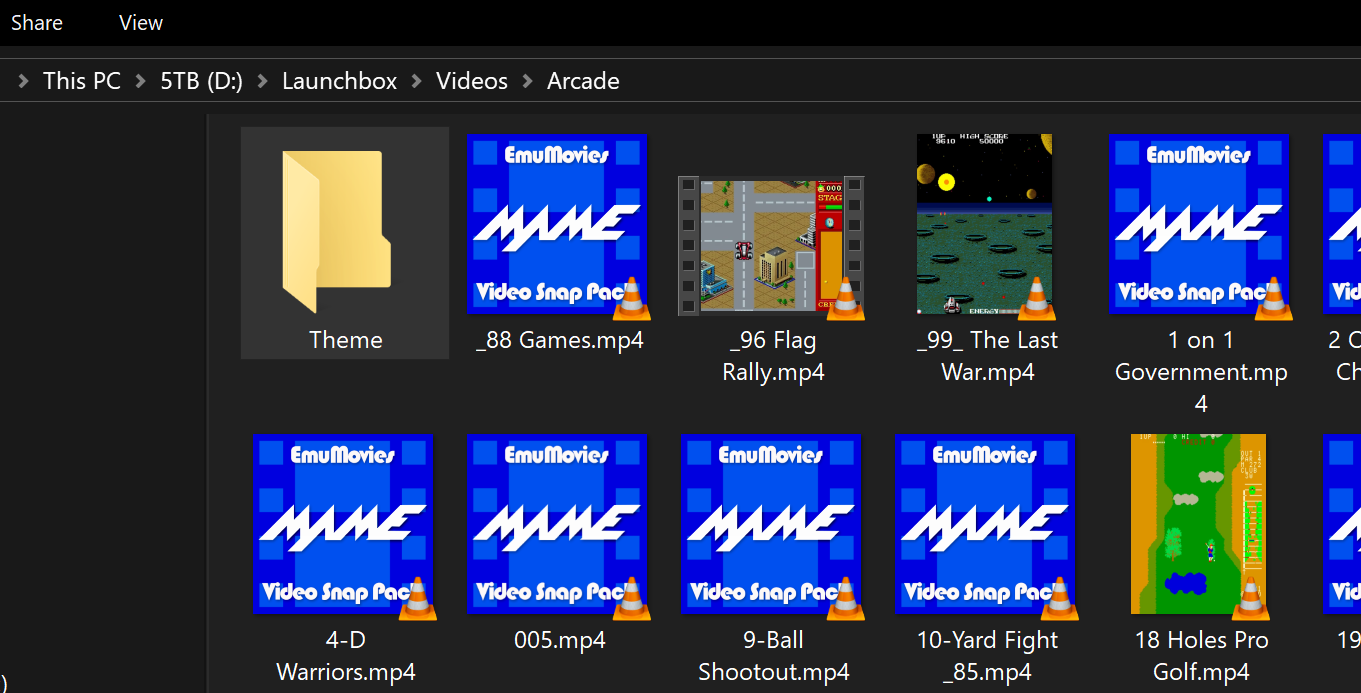Image resolution: width=1361 pixels, height=693 pixels.
Task: Navigate to This PC in address bar
Action: pos(82,81)
